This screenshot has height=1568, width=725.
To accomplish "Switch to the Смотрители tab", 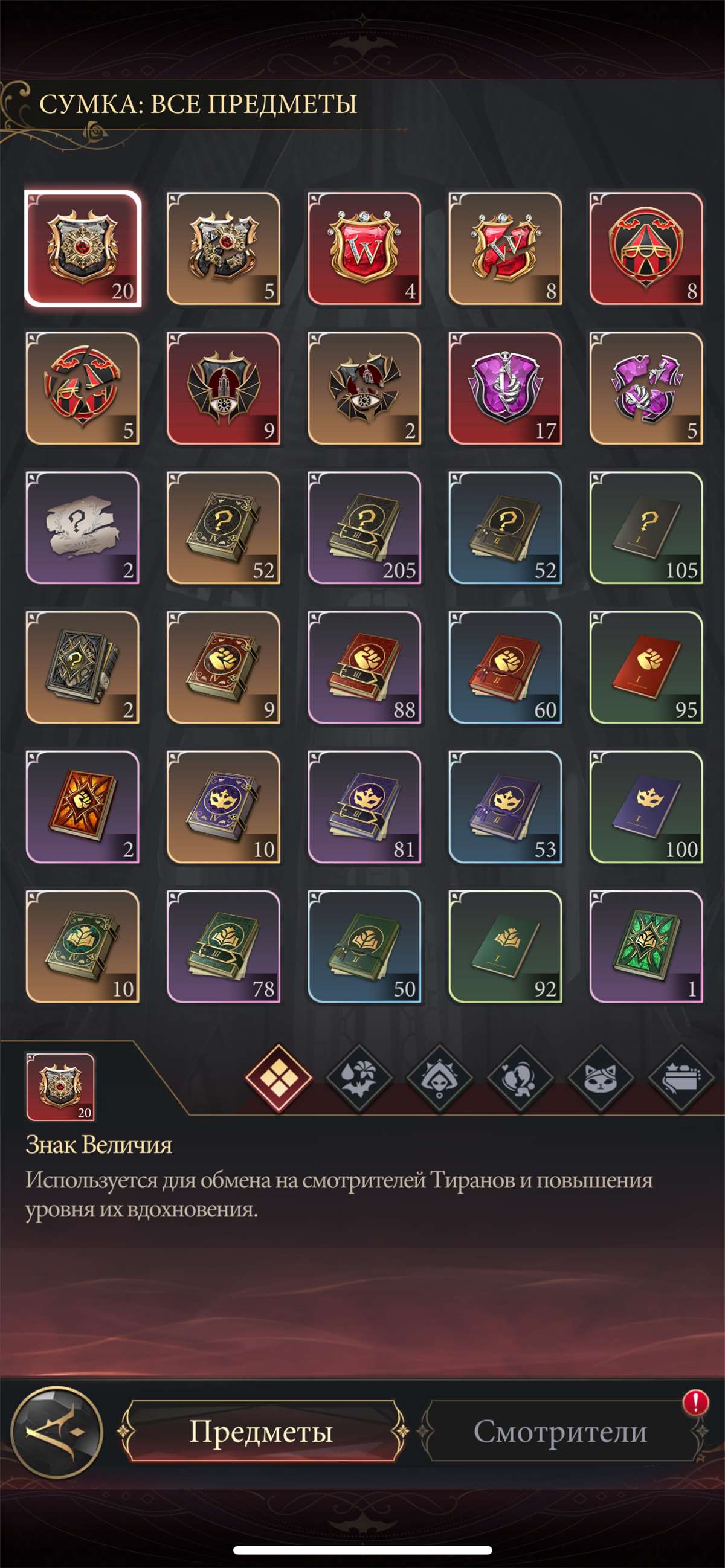I will (560, 1431).
